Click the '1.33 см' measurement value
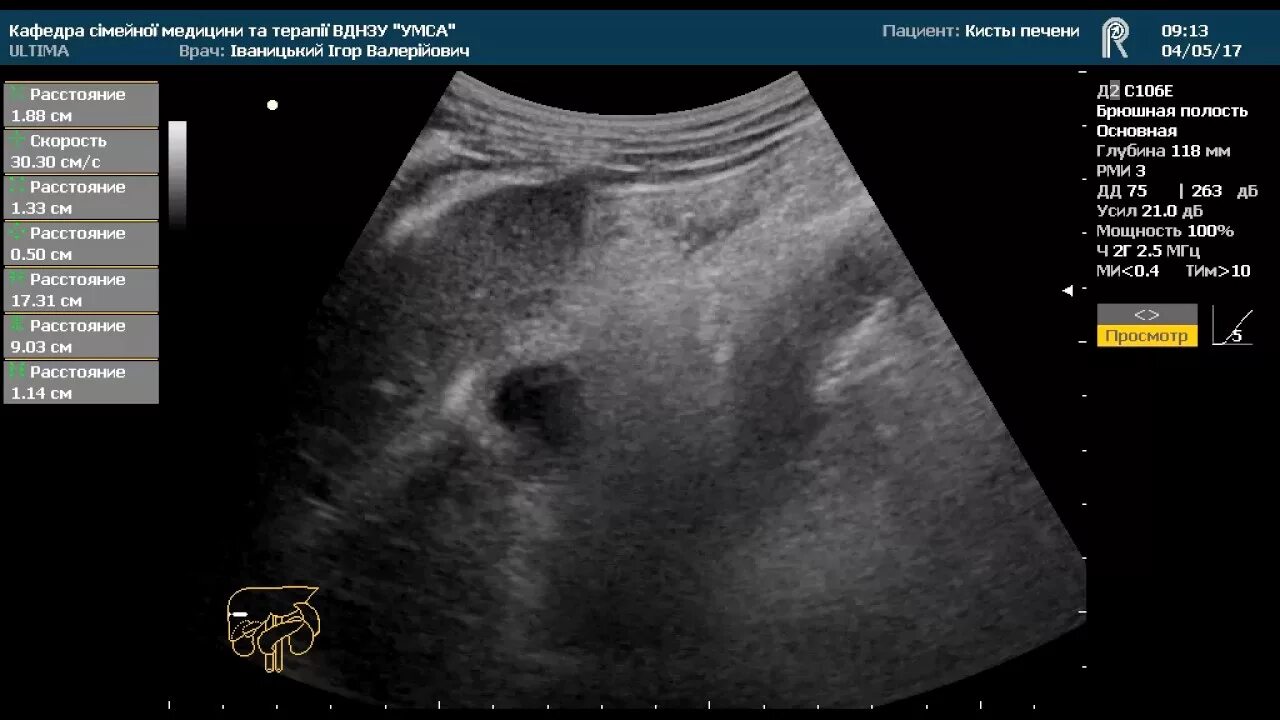The height and width of the screenshot is (720, 1280). tap(41, 209)
